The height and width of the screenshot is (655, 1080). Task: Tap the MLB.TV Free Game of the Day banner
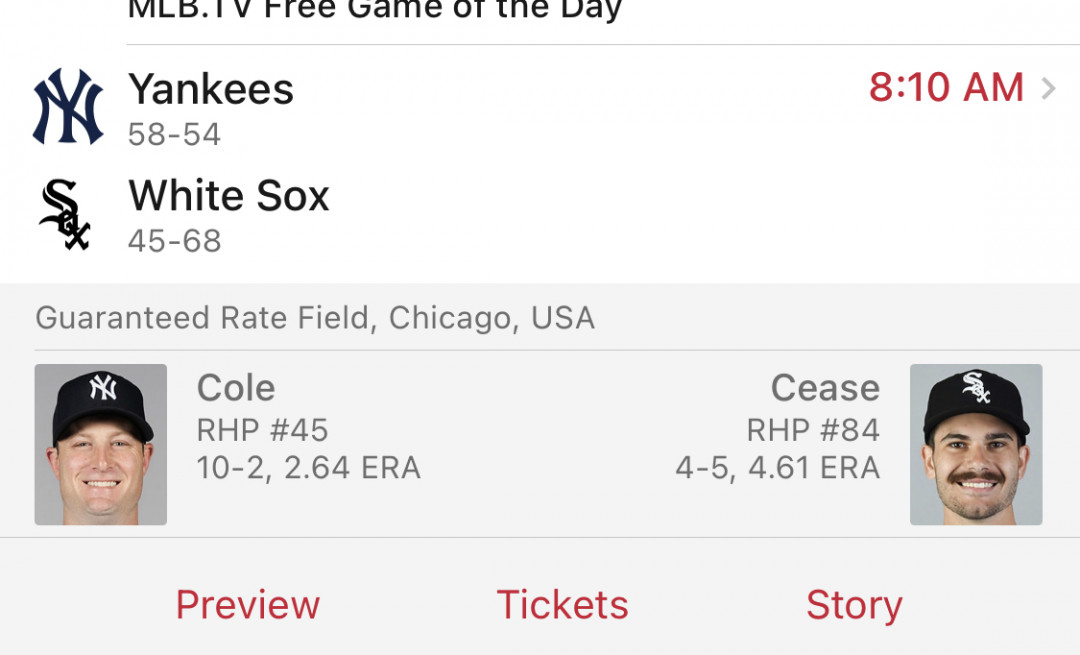[x=375, y=10]
